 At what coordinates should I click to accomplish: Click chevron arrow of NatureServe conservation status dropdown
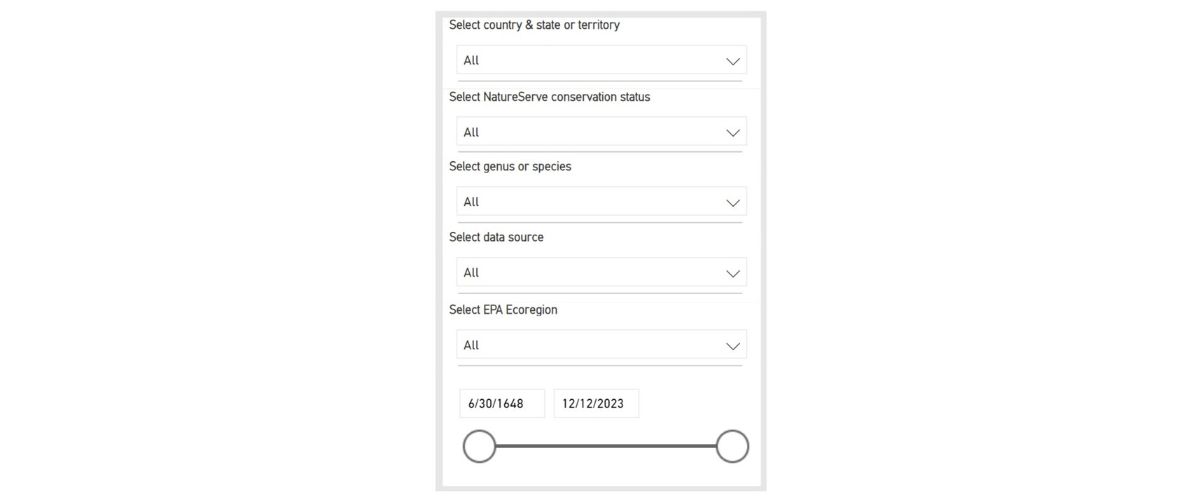click(x=733, y=133)
